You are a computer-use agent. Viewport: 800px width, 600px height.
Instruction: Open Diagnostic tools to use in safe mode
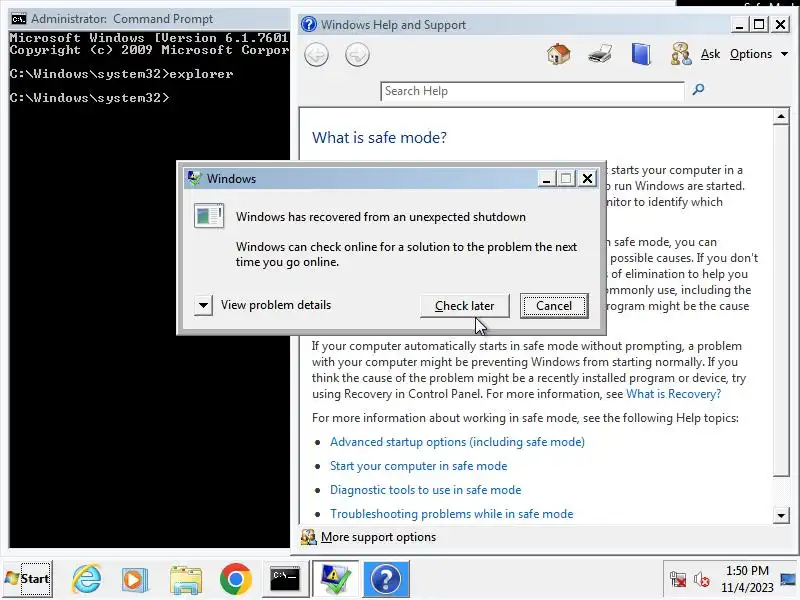point(426,490)
